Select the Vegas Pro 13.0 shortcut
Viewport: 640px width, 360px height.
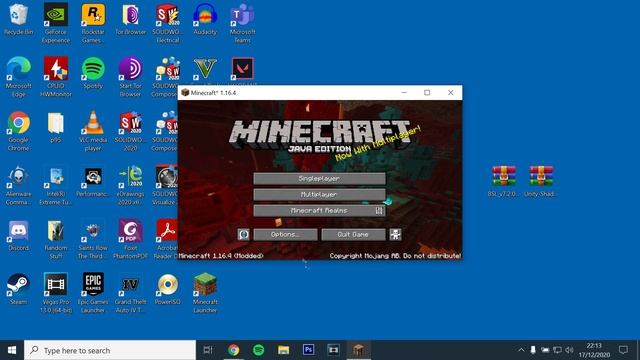click(x=56, y=293)
